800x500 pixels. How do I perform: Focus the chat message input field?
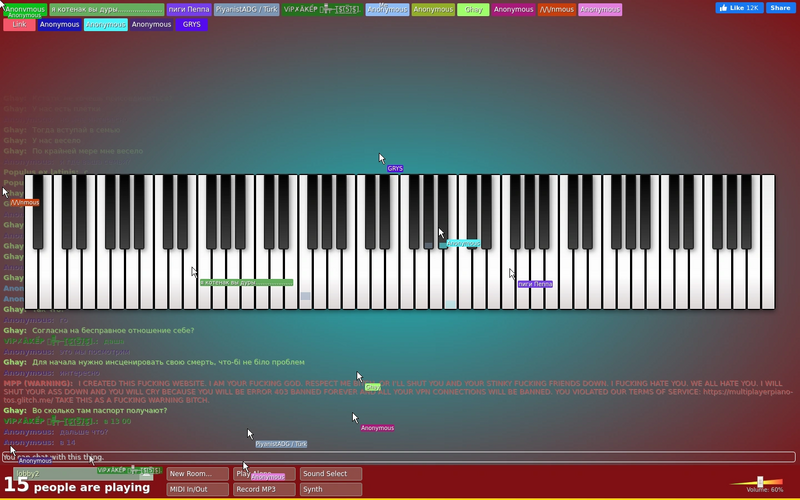(398, 457)
